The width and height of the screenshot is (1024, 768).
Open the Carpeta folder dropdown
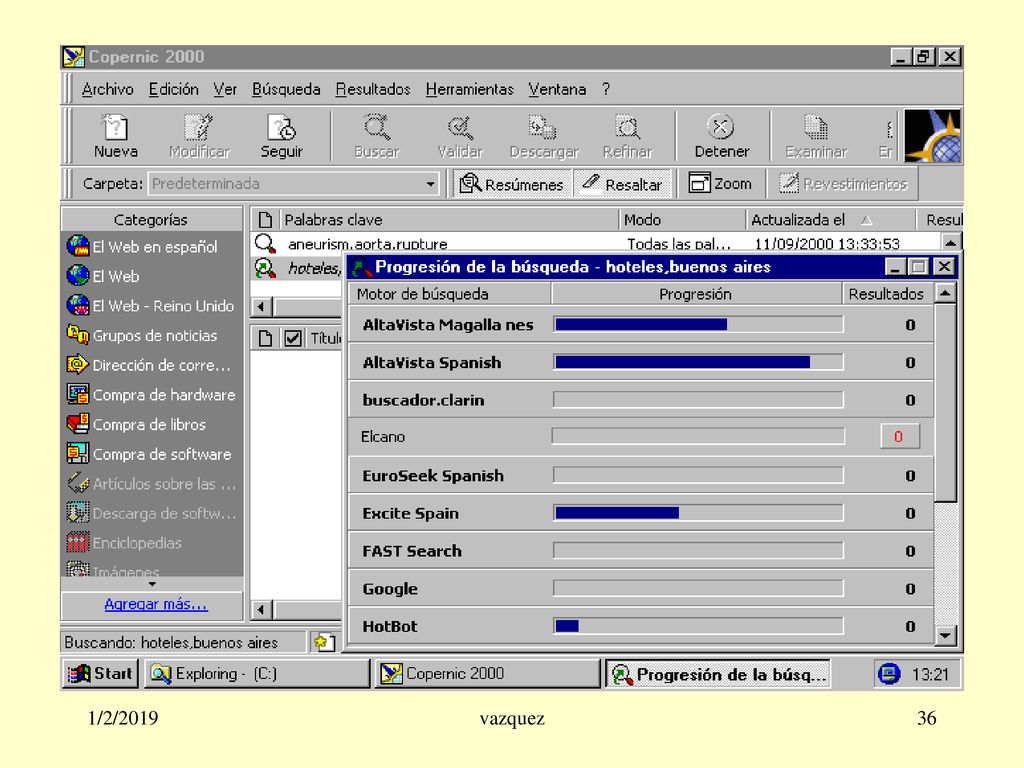(430, 184)
